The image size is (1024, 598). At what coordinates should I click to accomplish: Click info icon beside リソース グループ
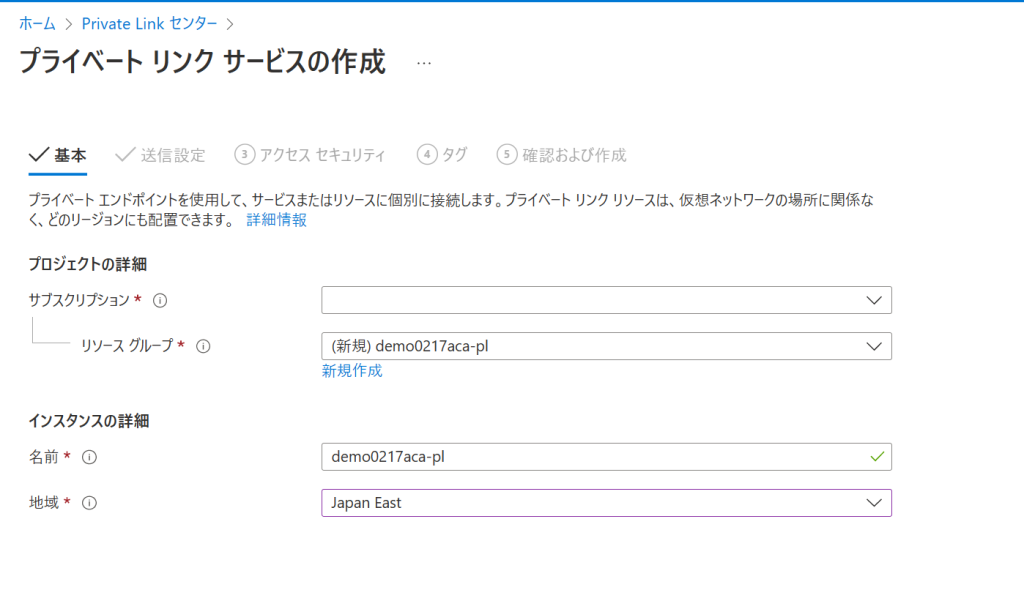tap(204, 346)
